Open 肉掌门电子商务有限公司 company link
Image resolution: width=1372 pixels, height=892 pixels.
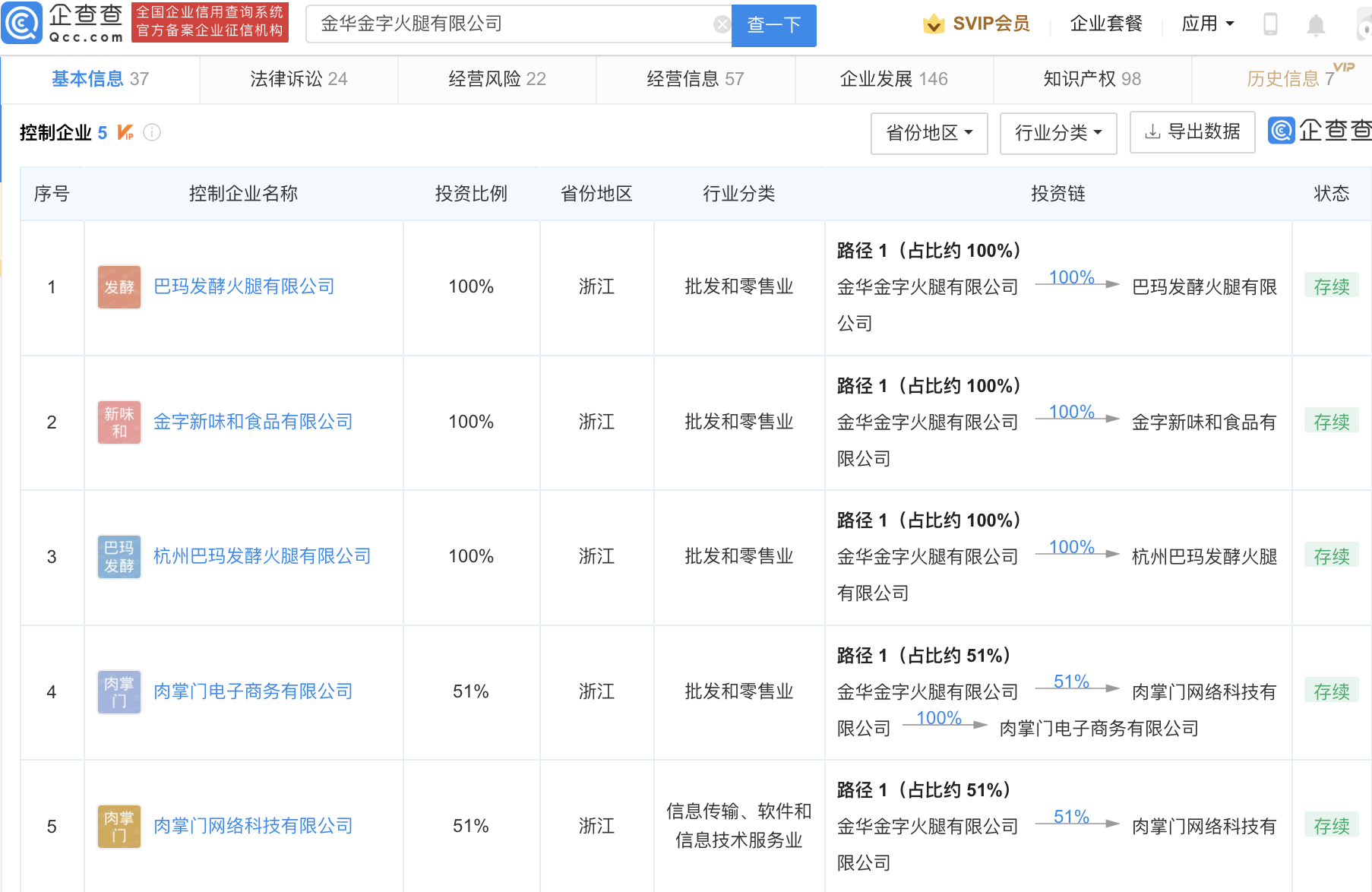point(253,691)
